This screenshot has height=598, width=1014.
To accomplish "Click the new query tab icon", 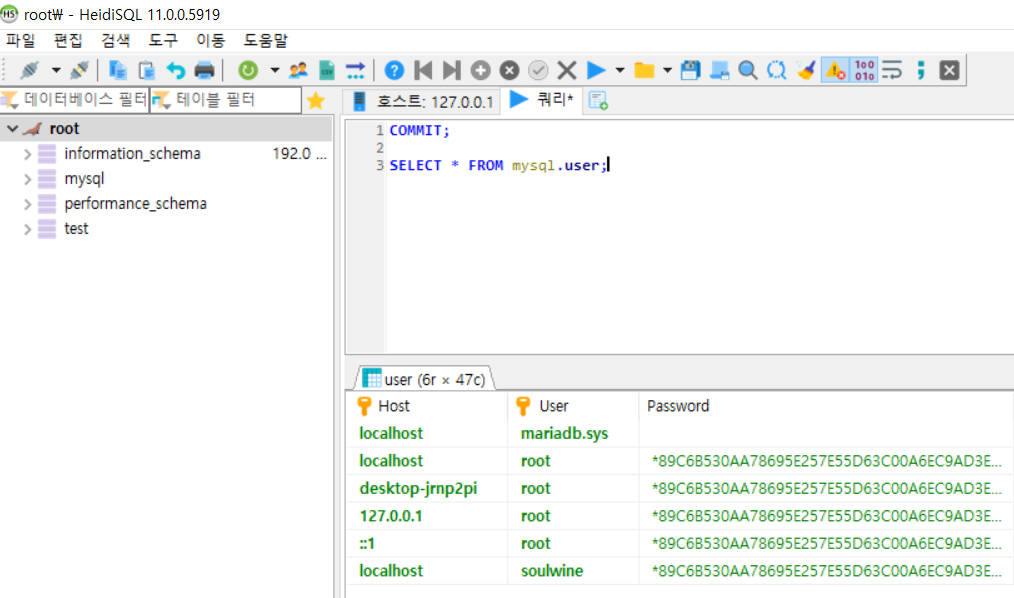I will click(598, 101).
